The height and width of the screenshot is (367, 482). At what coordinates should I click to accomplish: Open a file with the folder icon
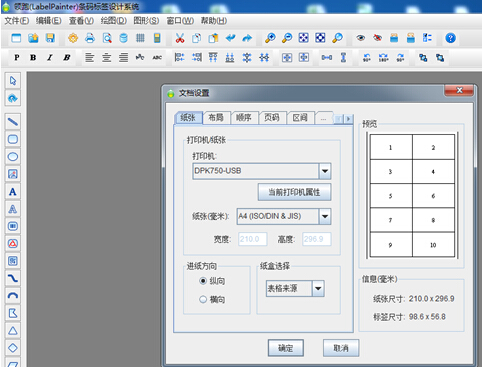(33, 38)
